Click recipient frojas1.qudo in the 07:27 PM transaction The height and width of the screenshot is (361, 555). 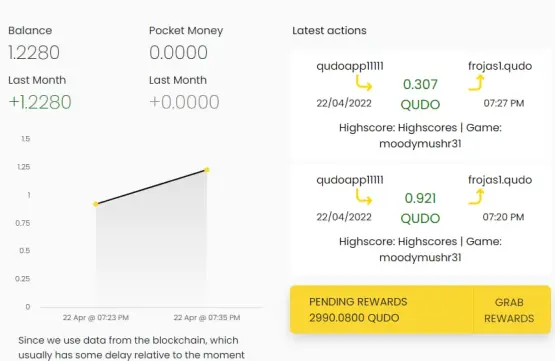500,66
